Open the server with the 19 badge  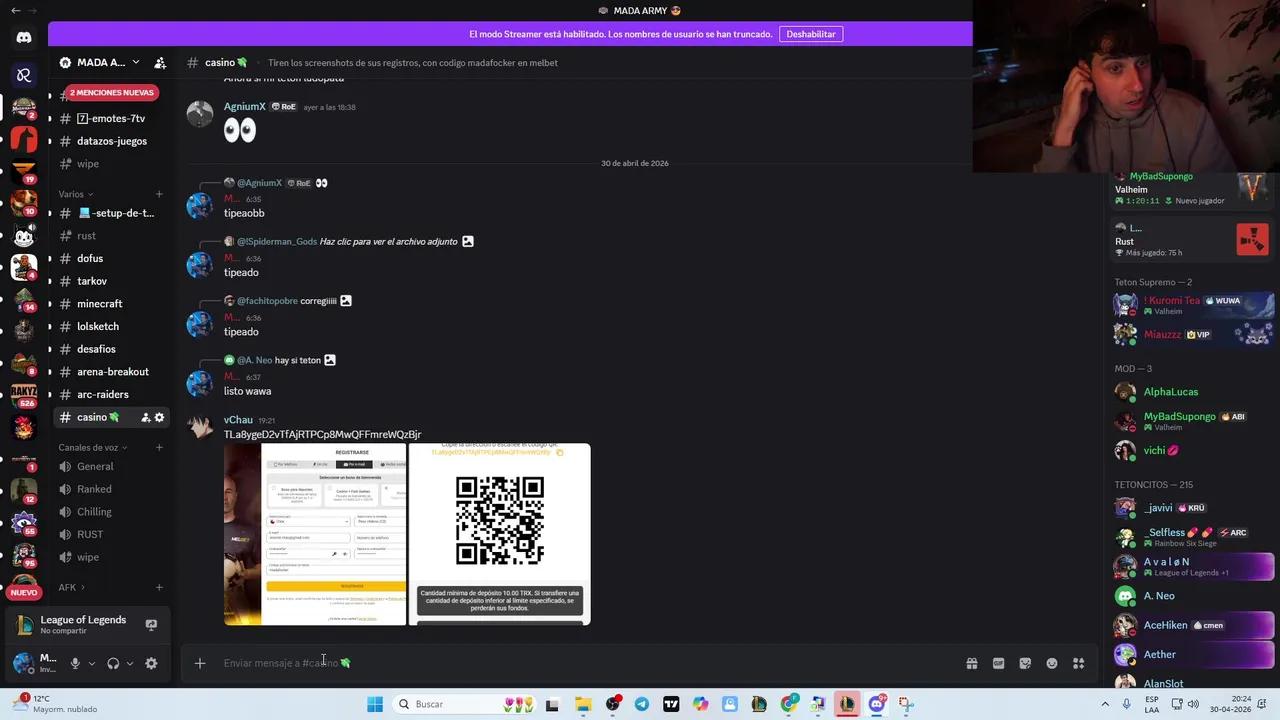[x=24, y=172]
